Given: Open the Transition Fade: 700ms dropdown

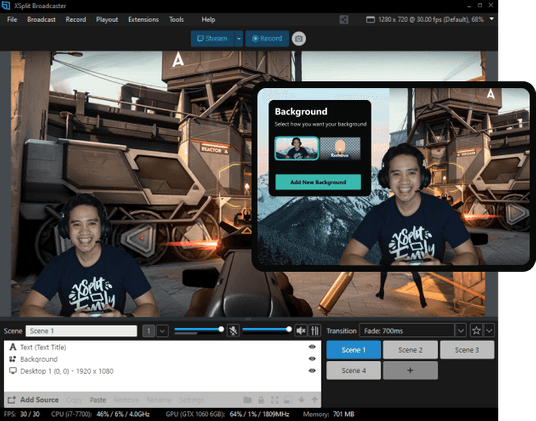Looking at the screenshot, I should [460, 330].
